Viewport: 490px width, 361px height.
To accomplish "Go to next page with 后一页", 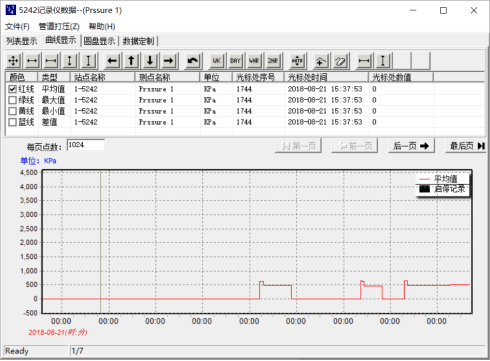I will point(411,146).
